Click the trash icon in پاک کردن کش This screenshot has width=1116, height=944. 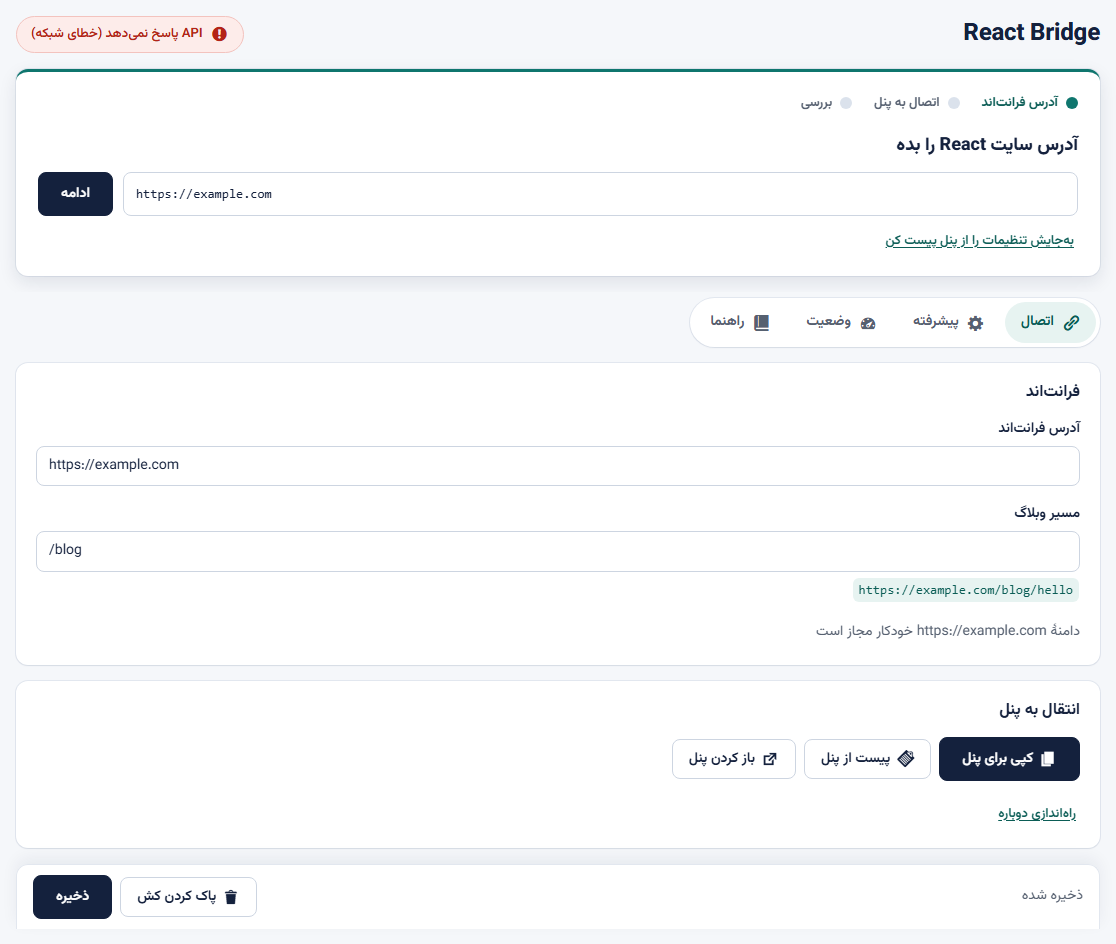tap(231, 897)
